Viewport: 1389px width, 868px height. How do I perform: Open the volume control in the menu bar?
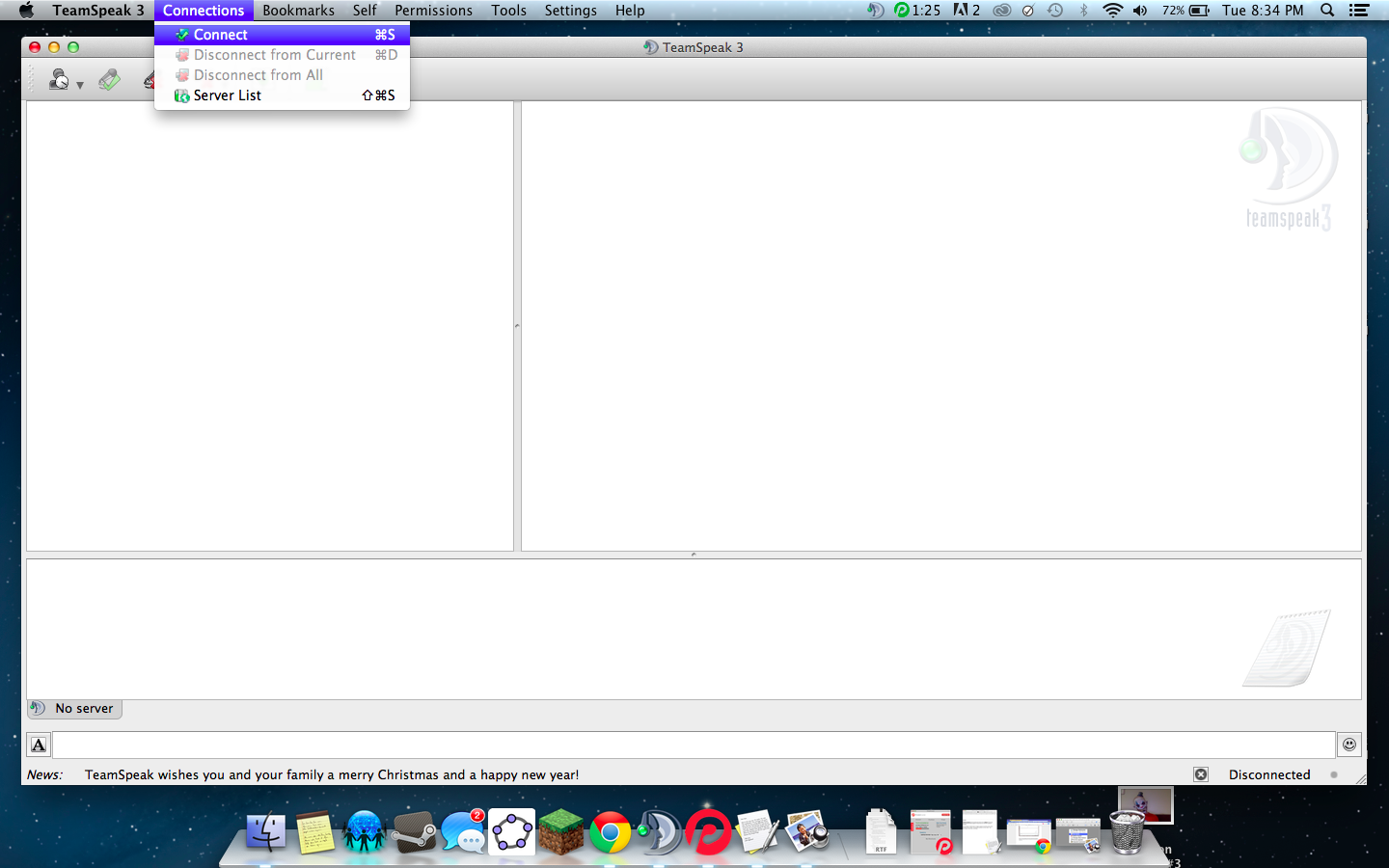coord(1140,11)
